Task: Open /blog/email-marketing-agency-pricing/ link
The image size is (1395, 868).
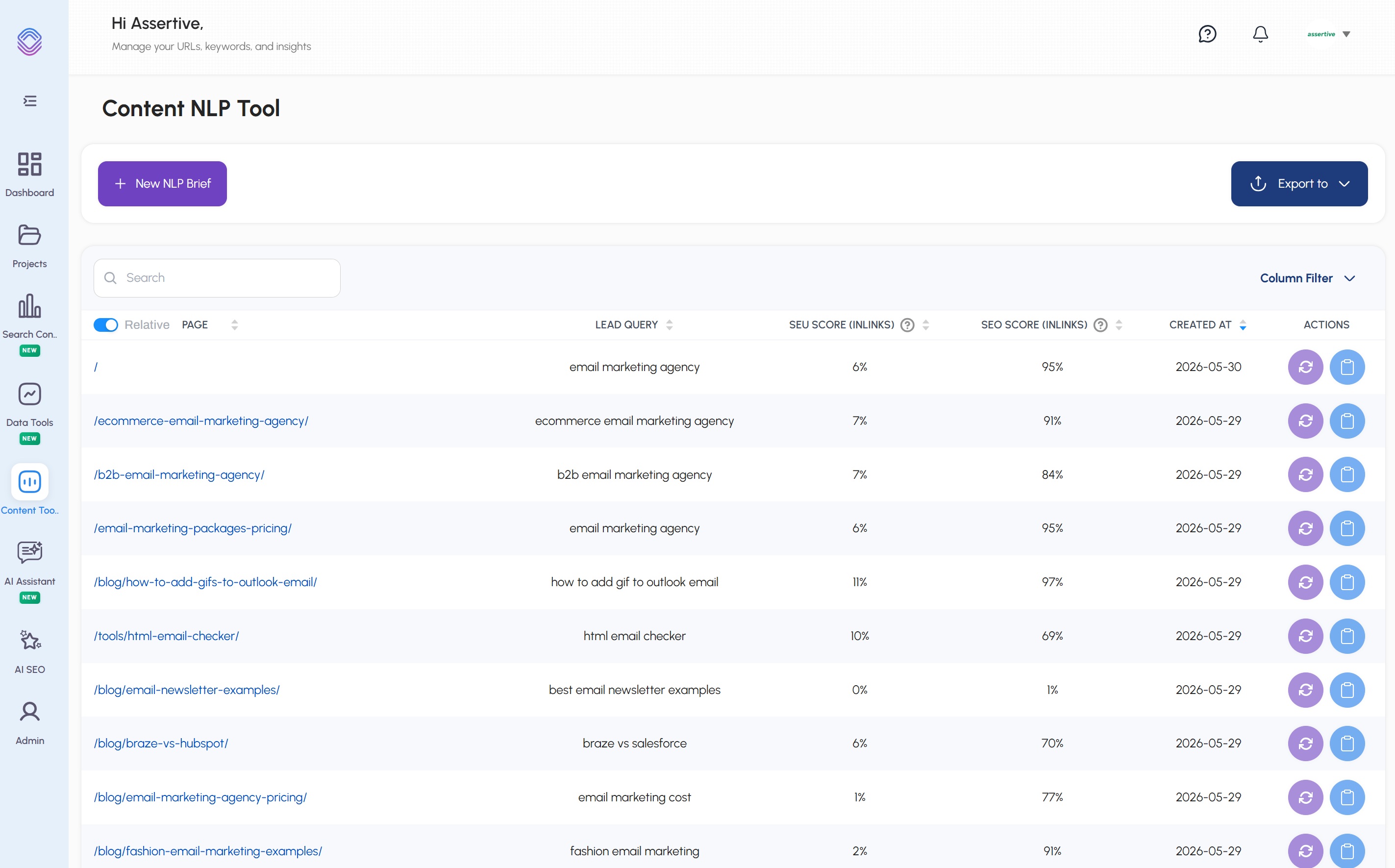Action: pyautogui.click(x=200, y=797)
